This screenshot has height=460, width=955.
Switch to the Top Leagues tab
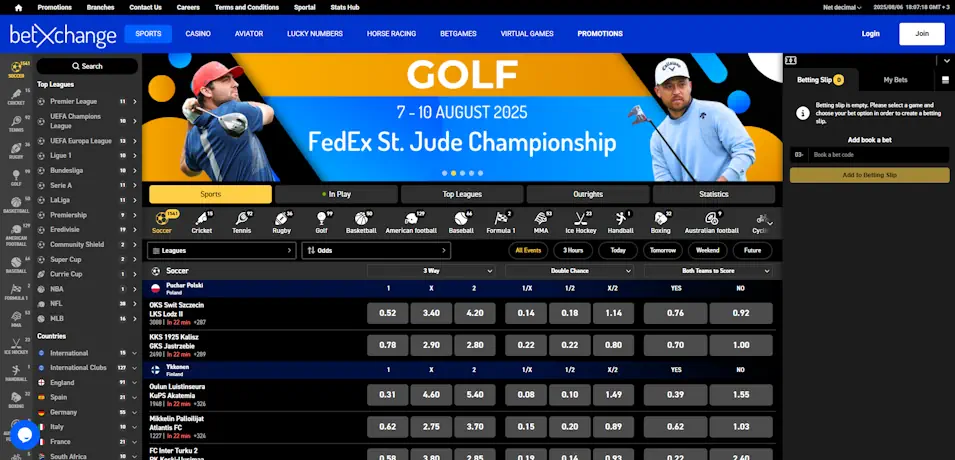pos(462,194)
